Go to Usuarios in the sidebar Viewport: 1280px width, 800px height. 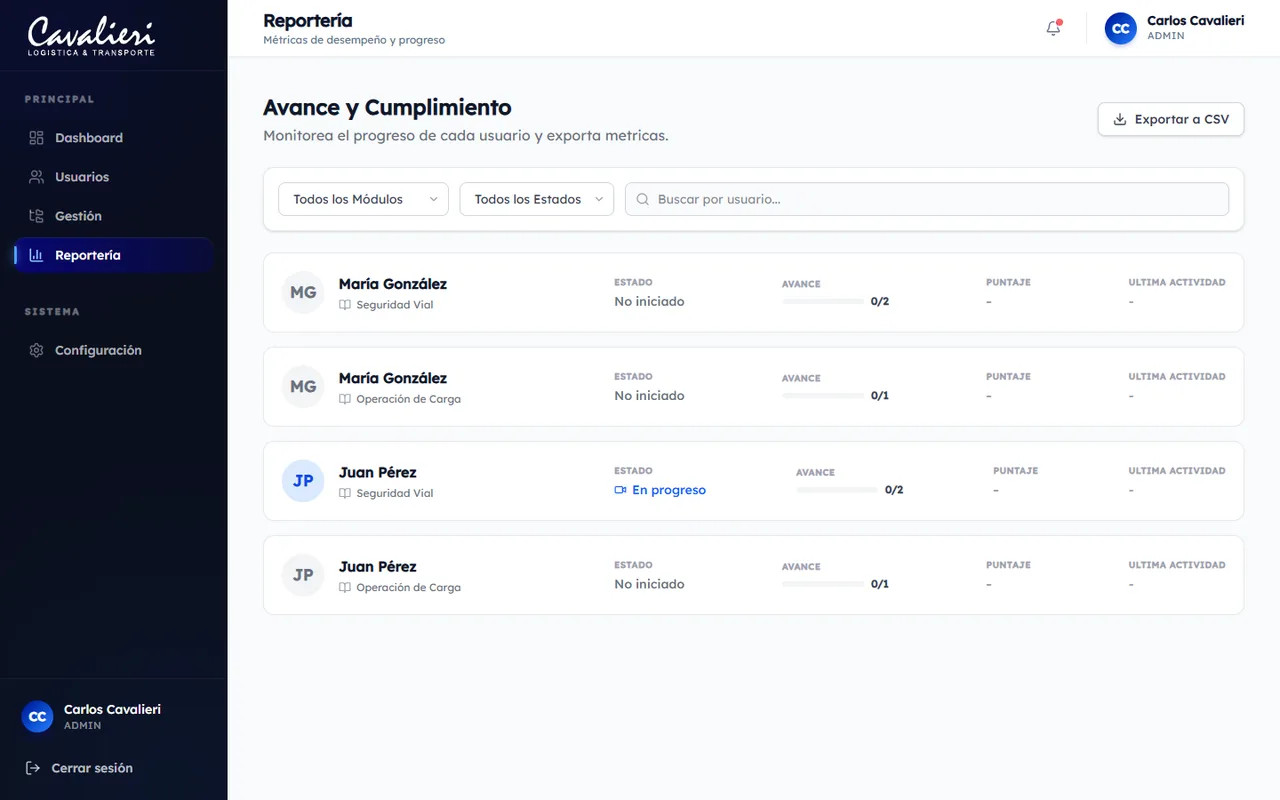[x=113, y=177]
